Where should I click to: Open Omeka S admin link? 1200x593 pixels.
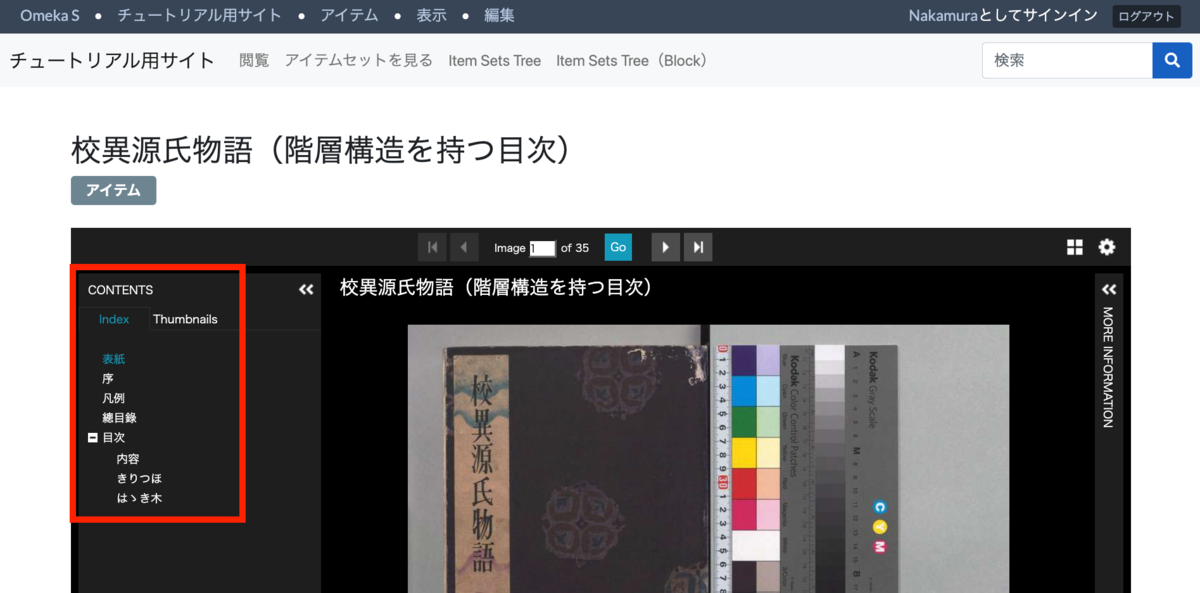click(50, 16)
